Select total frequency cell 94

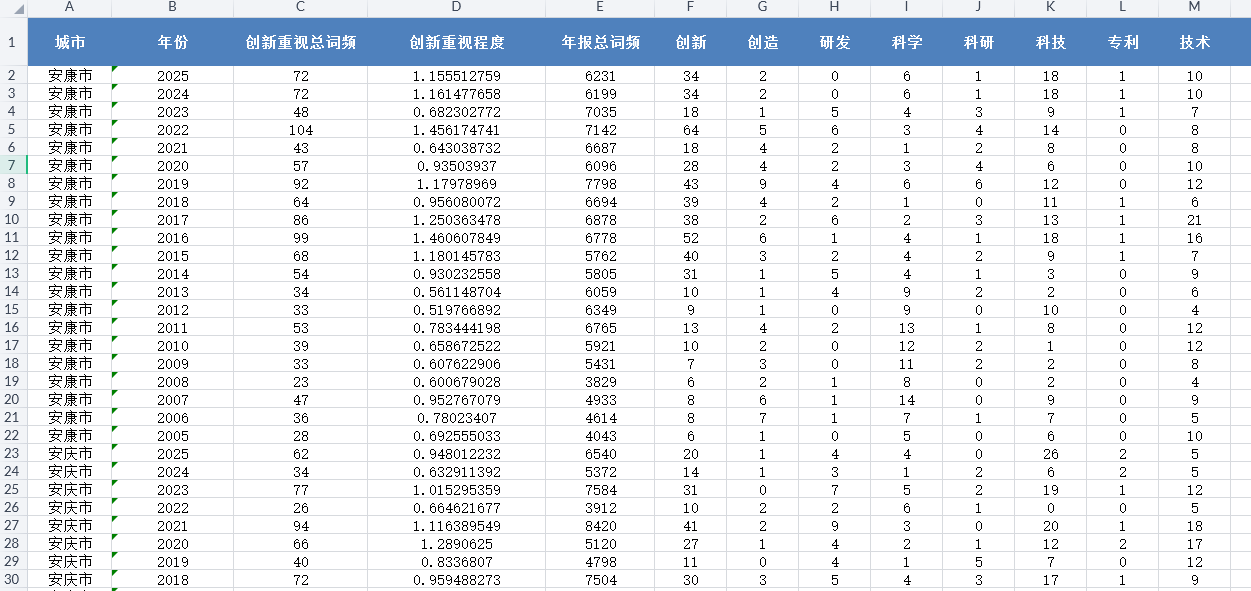[x=300, y=525]
